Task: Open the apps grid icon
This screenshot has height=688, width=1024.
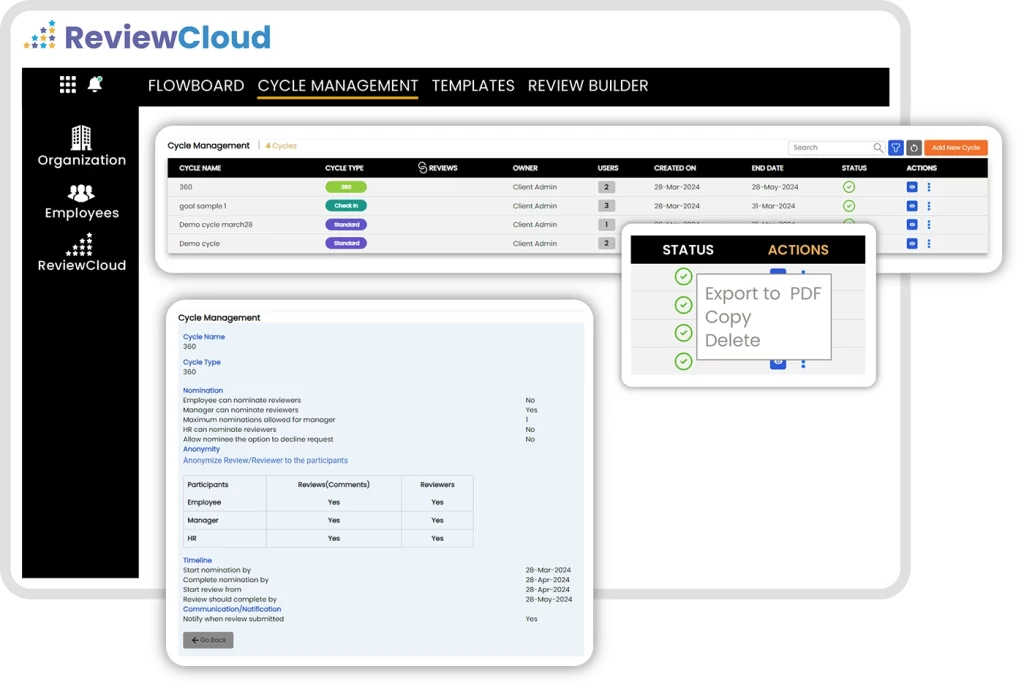Action: [x=67, y=85]
